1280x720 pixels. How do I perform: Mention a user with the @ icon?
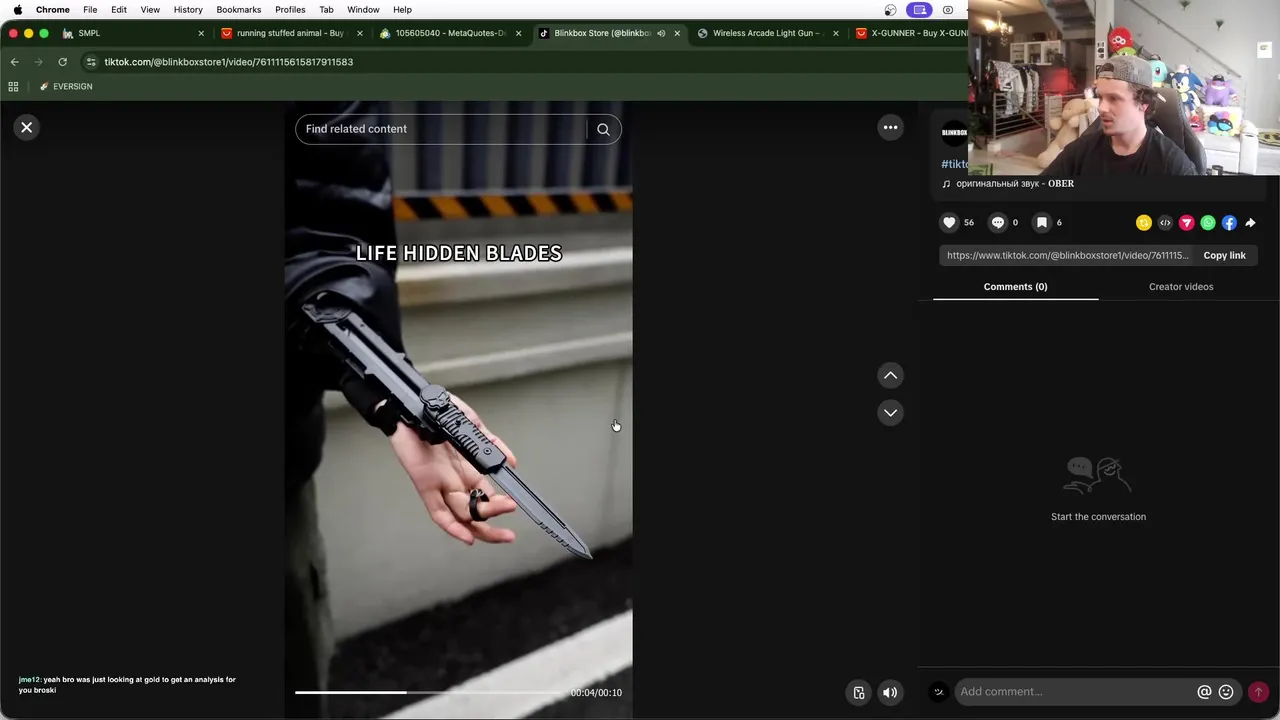tap(1204, 692)
